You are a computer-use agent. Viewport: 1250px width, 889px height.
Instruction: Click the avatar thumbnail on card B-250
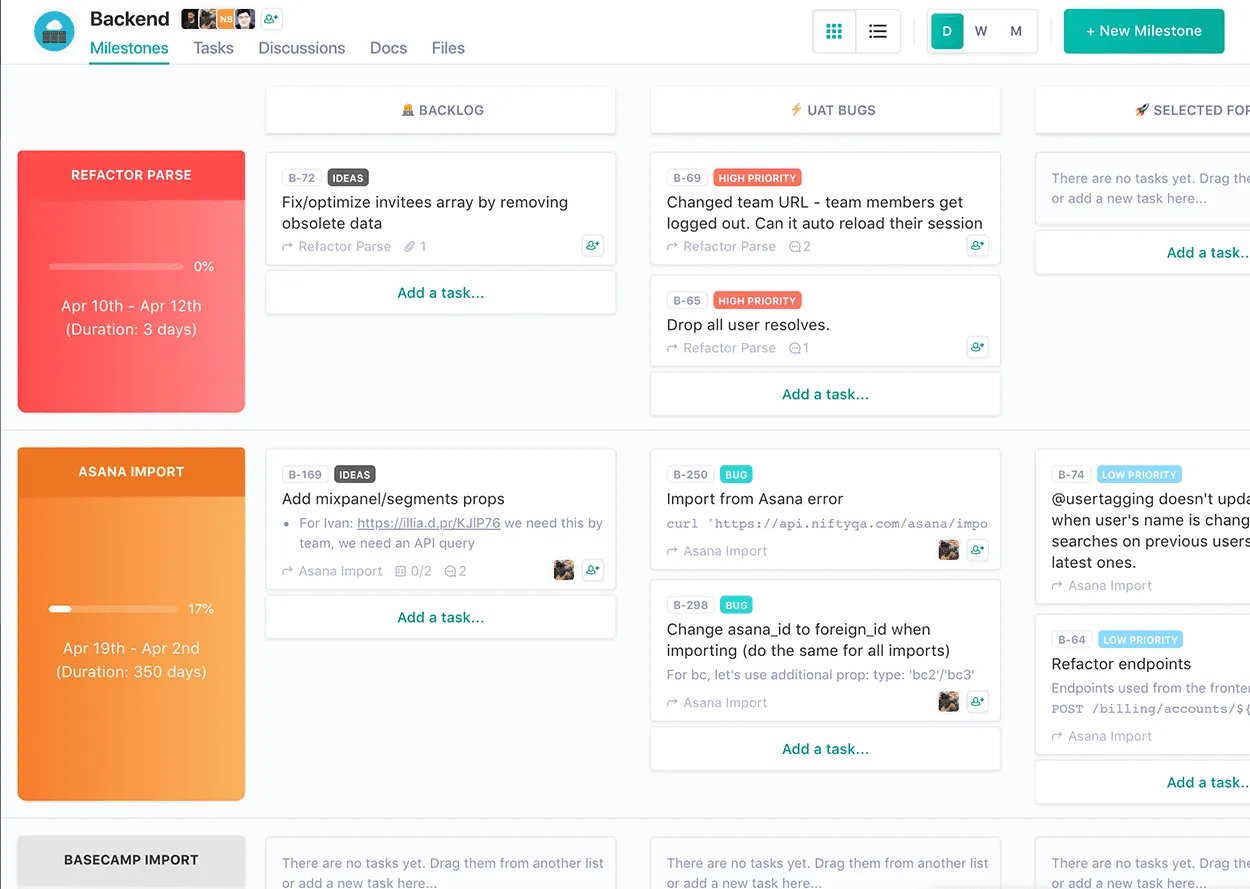tap(948, 549)
